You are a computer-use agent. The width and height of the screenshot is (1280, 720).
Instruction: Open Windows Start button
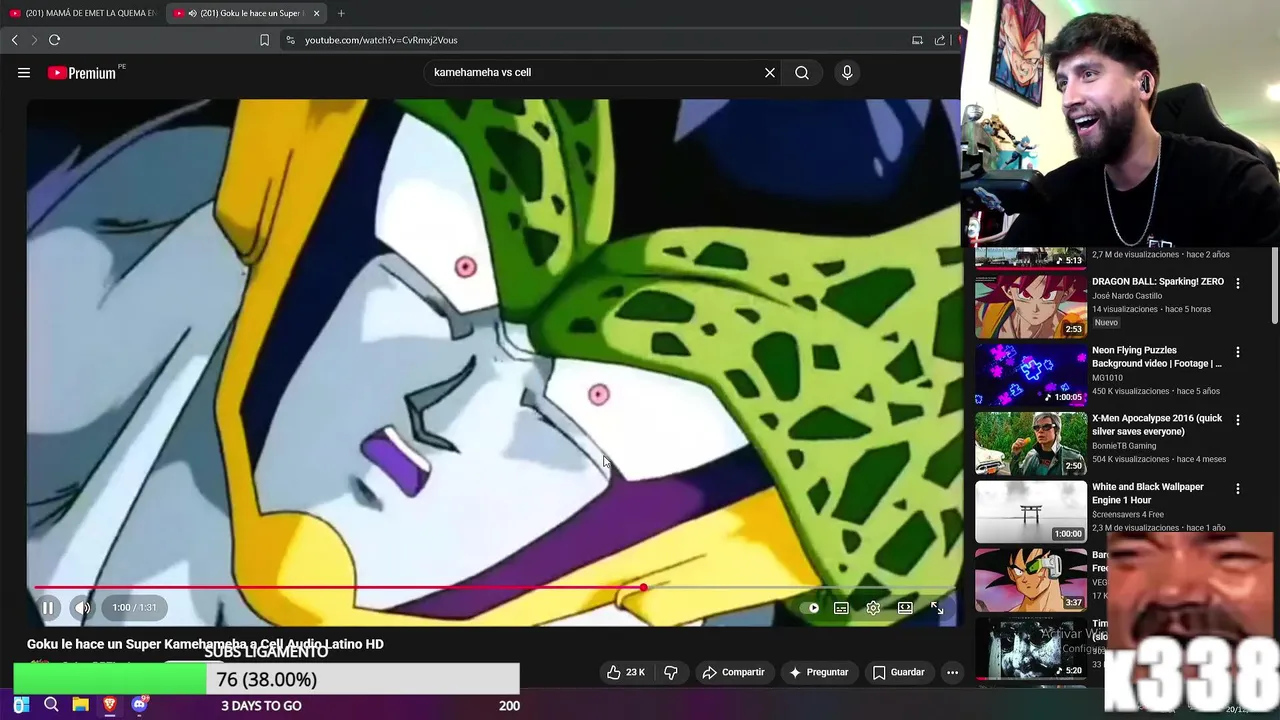click(21, 705)
